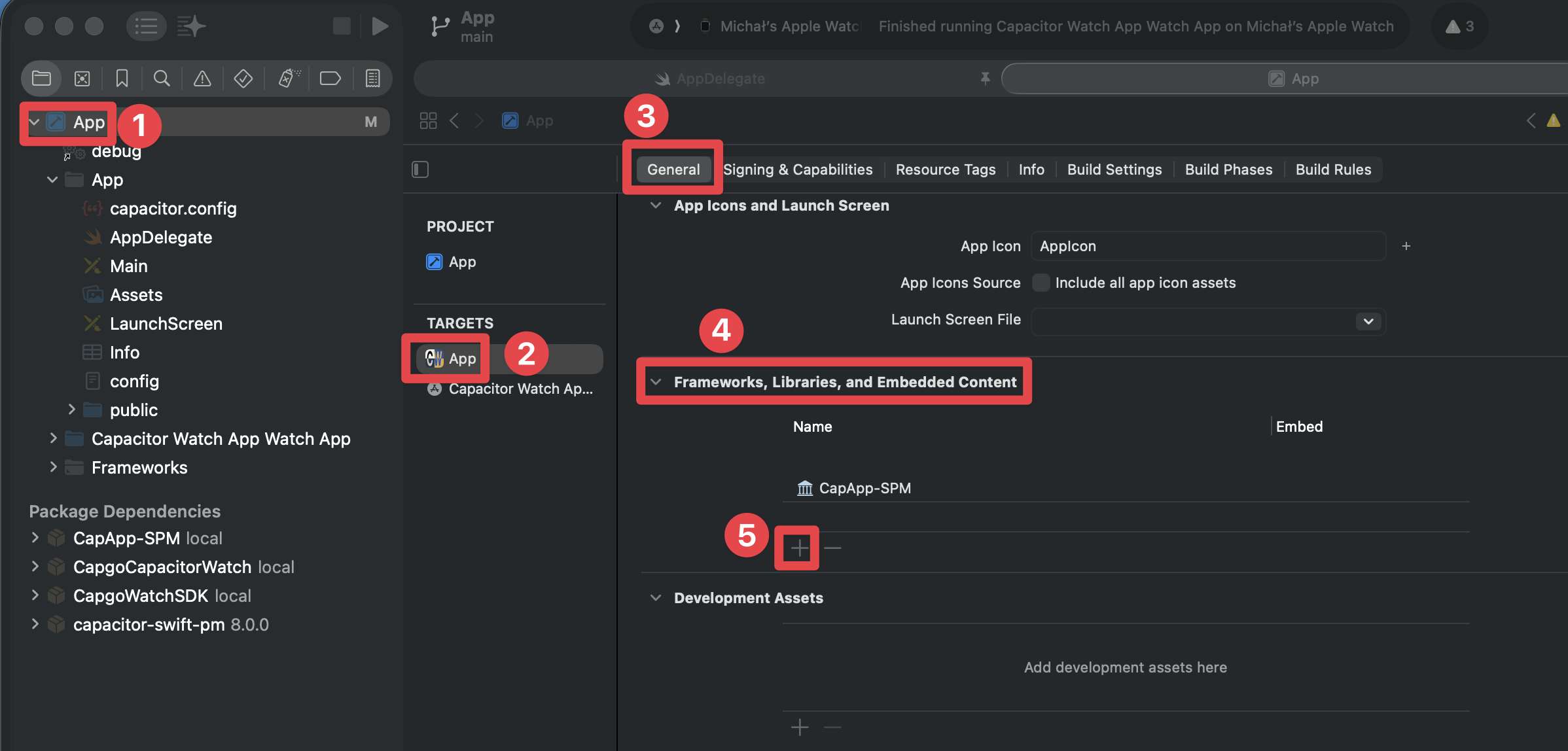This screenshot has width=1568, height=751.
Task: Expand CapApp-SPM package dependency
Action: (35, 538)
